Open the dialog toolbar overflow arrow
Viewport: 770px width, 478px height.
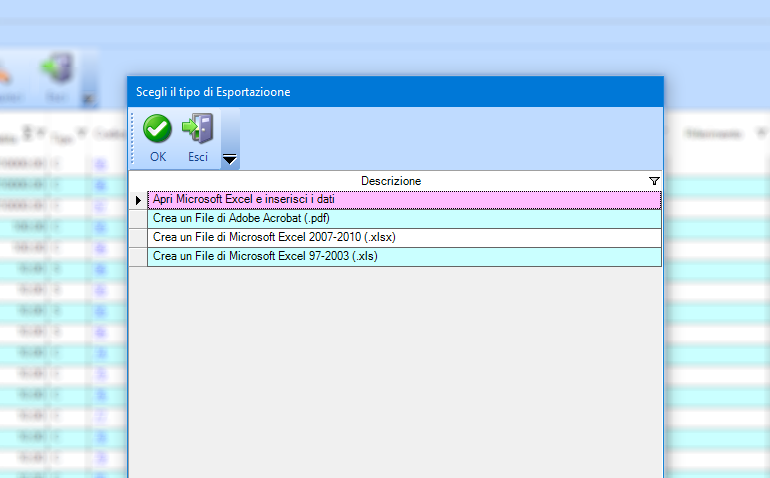pos(229,159)
